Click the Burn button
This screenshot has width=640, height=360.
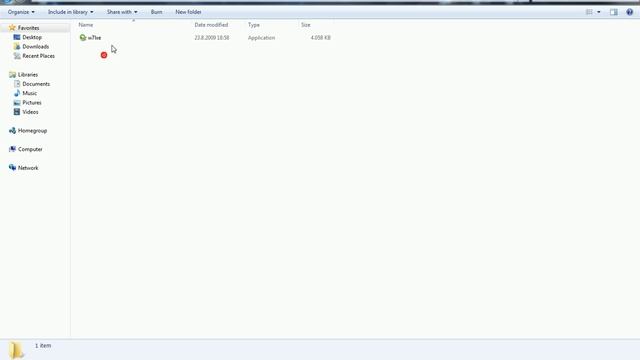[156, 12]
